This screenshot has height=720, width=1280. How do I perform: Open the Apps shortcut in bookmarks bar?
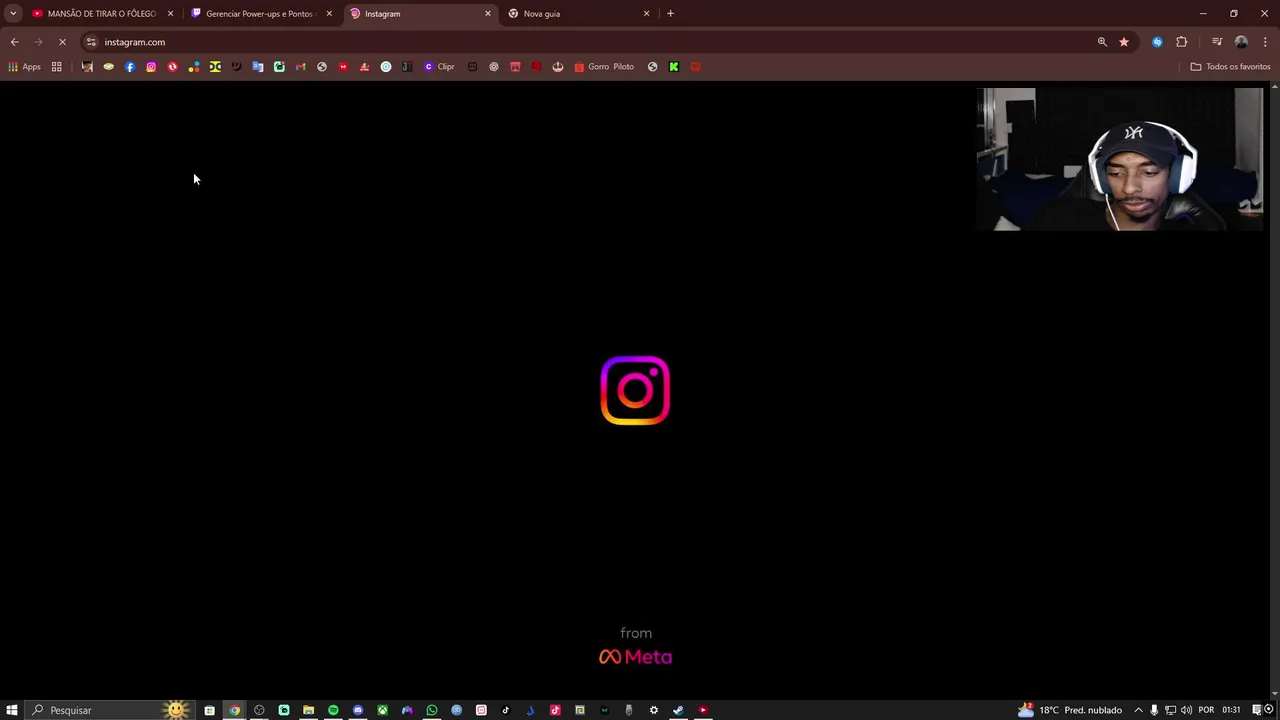coord(24,67)
